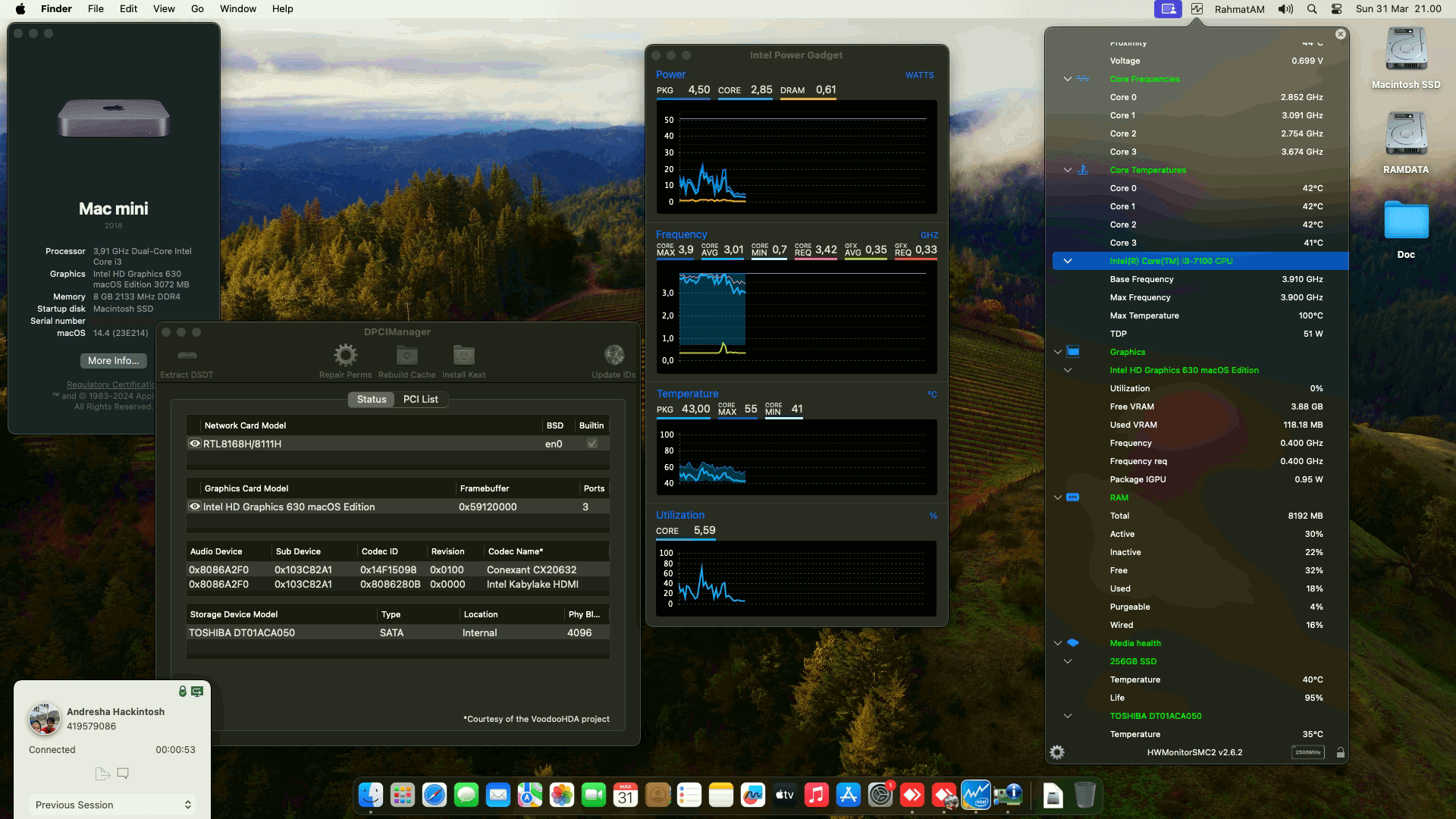Open File menu in menu bar
Screen dimensions: 1456x819
coord(96,9)
